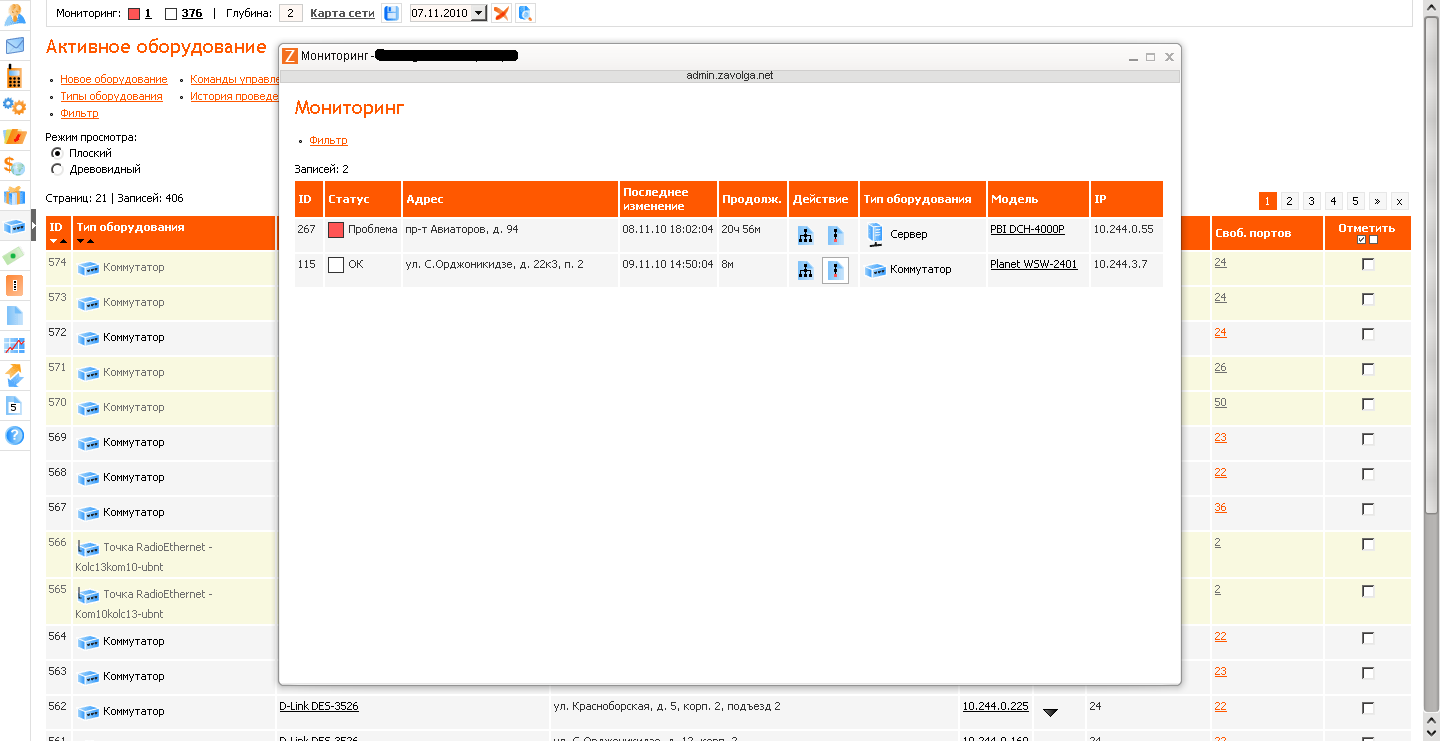Click the save floppy disk icon in top toolbar
The image size is (1440, 741).
391,13
